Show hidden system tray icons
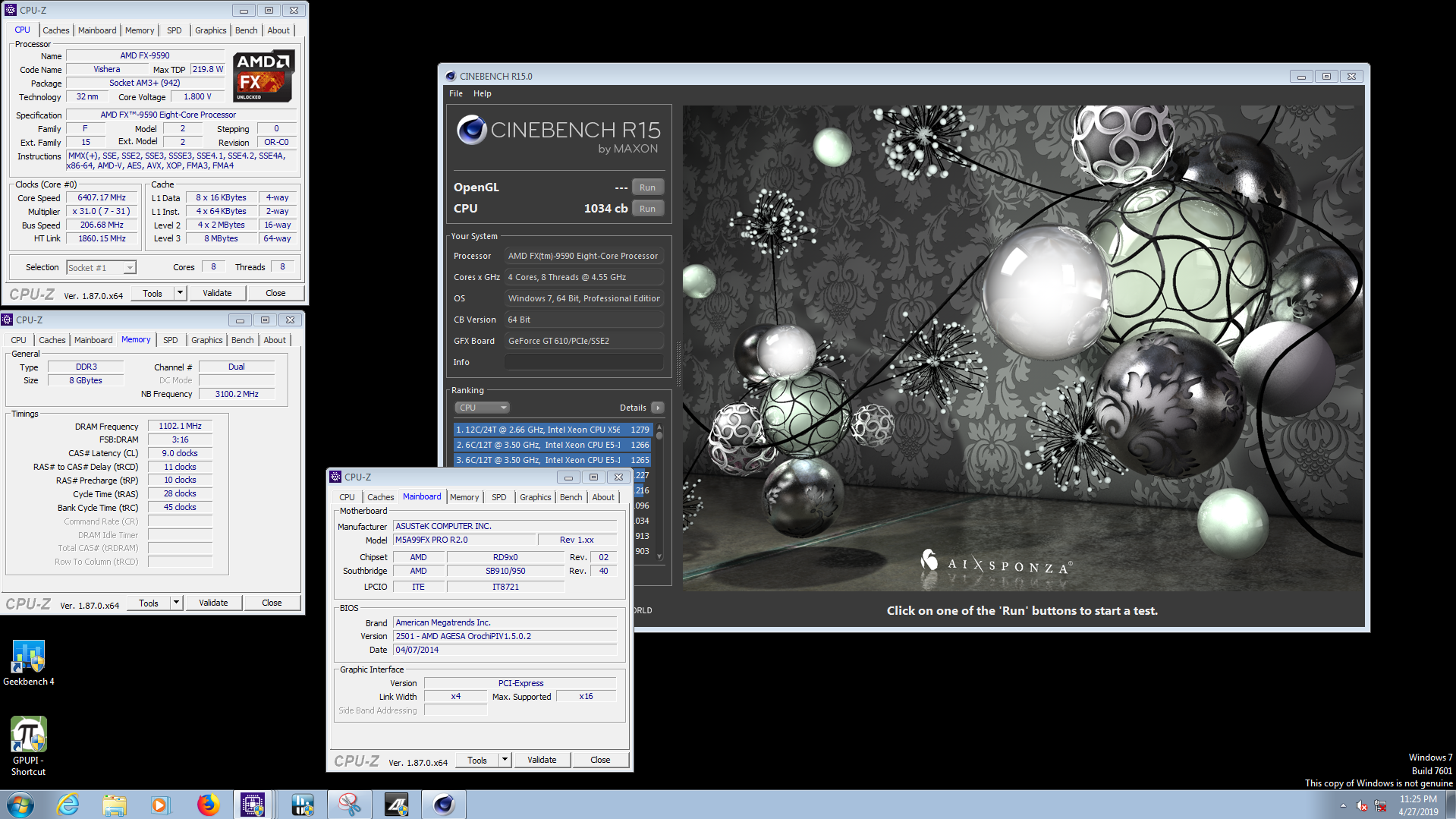 pos(1343,805)
